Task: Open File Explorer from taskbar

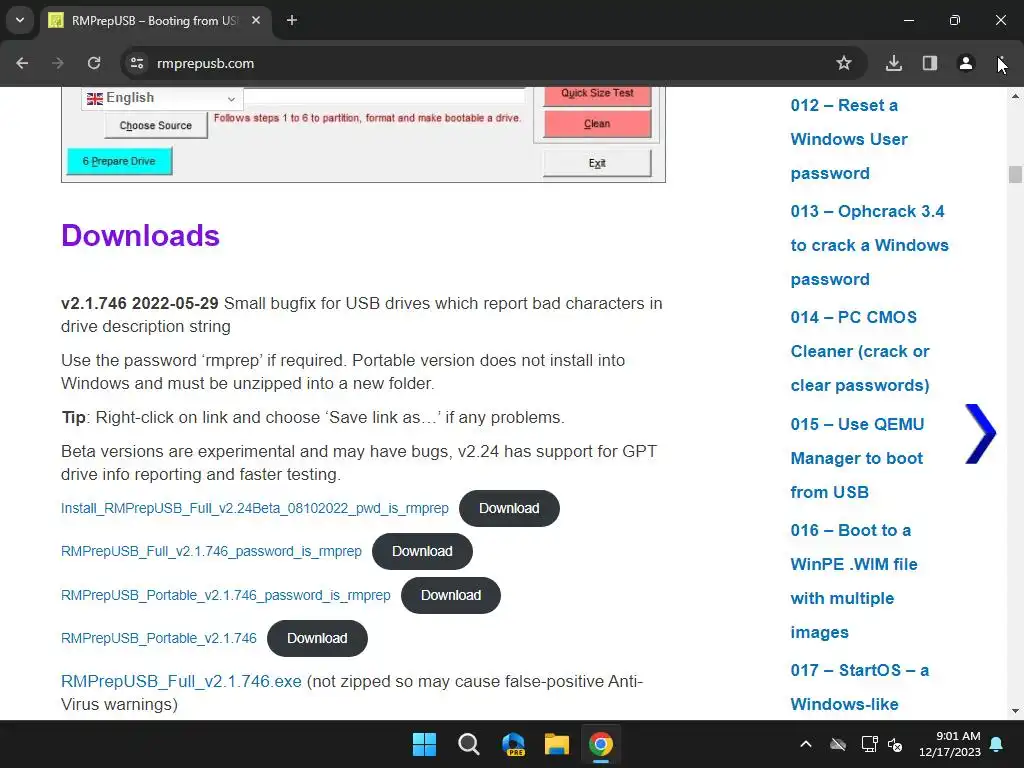Action: coord(557,744)
